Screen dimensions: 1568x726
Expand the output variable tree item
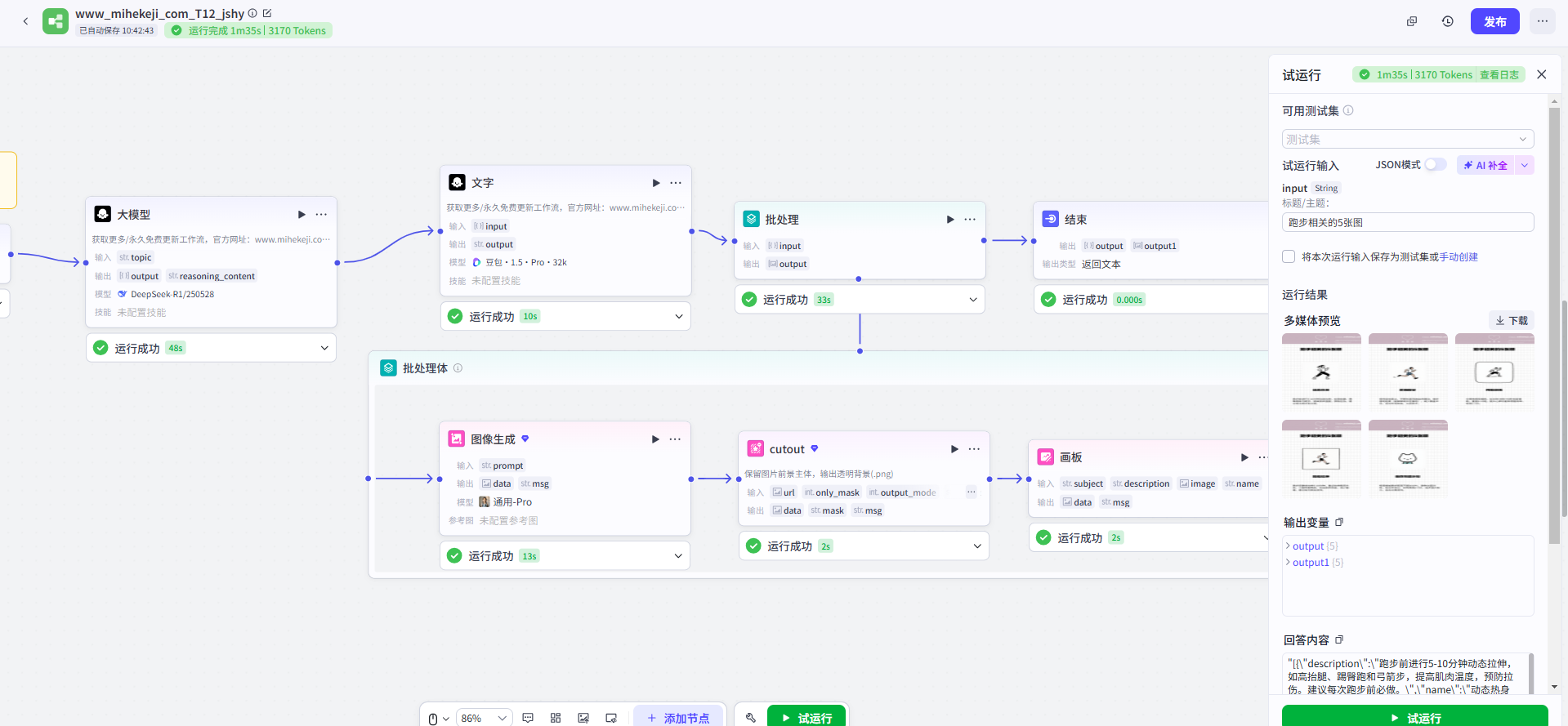[1289, 546]
